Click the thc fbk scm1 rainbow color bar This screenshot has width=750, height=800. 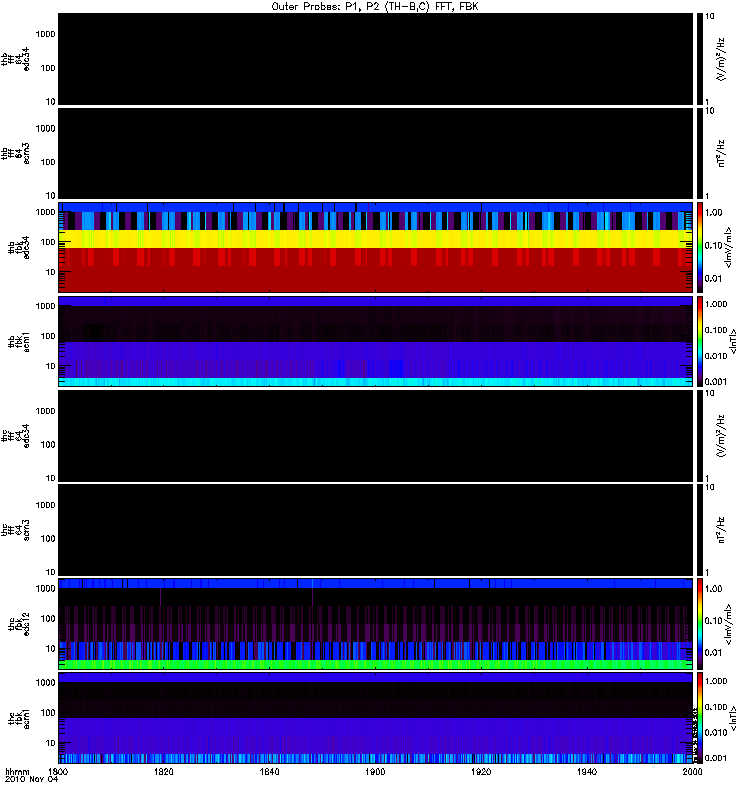(700, 718)
